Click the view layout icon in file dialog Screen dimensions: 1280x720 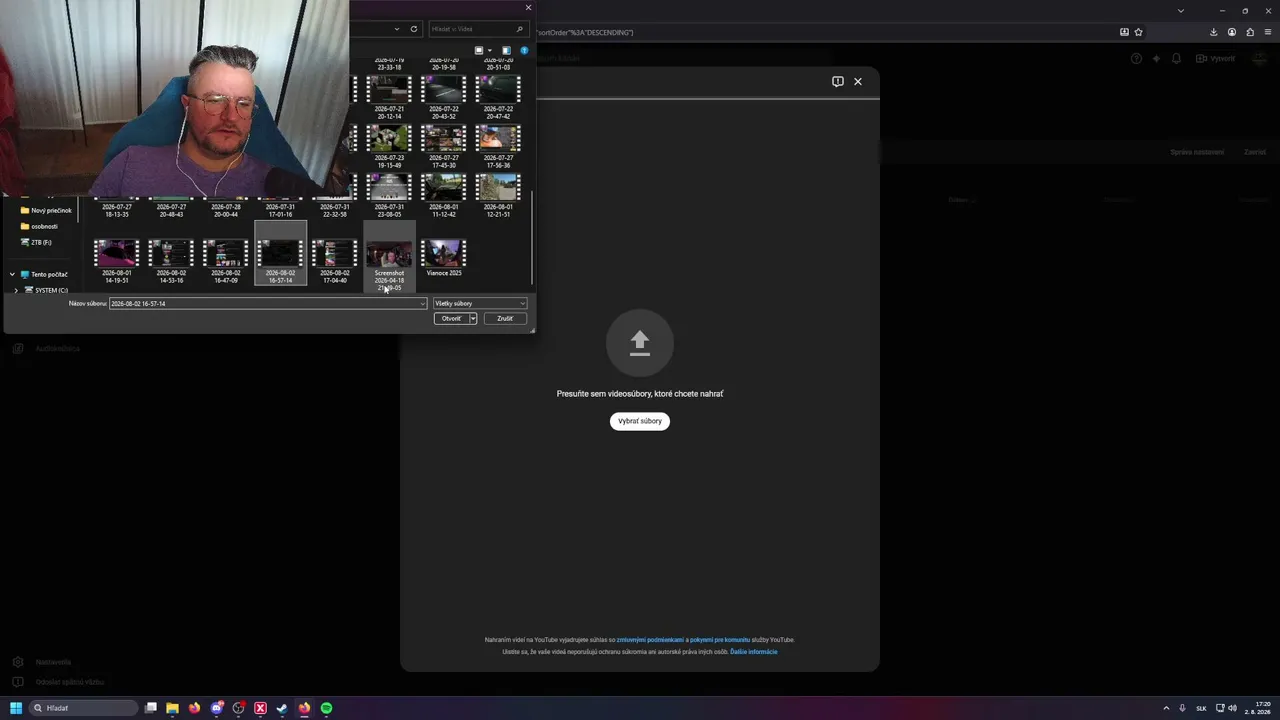(479, 50)
